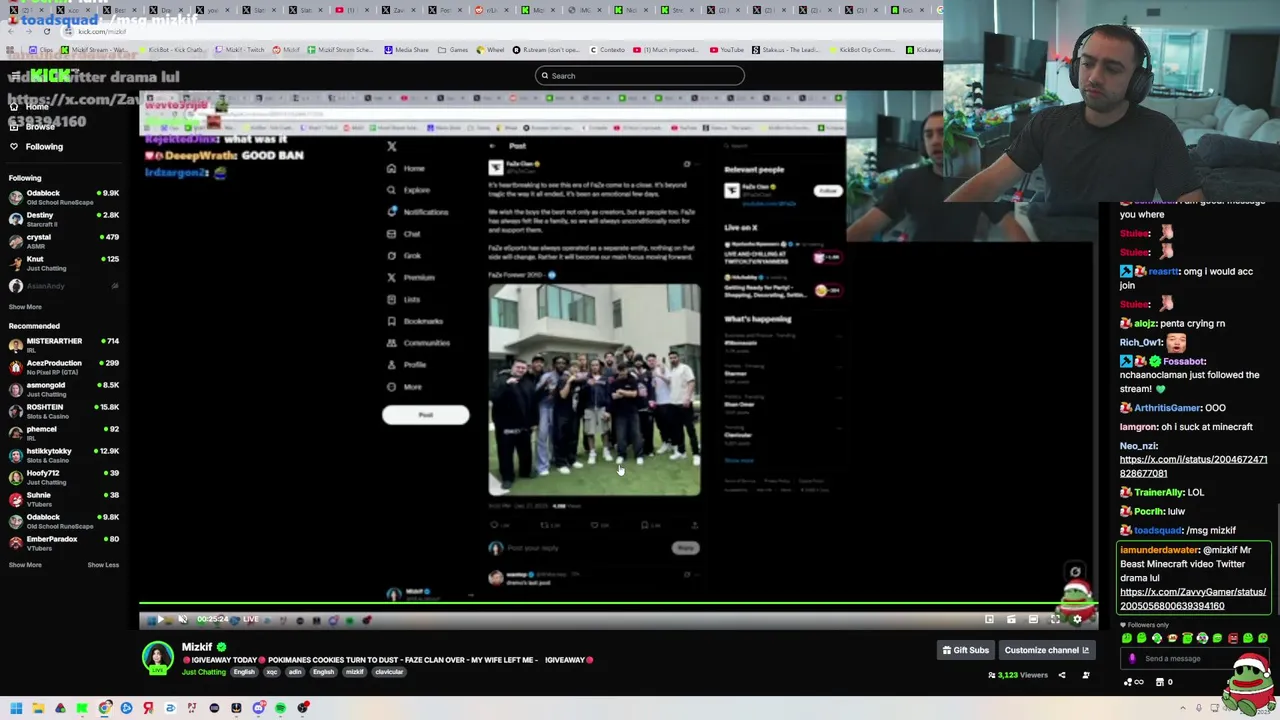Image resolution: width=1280 pixels, height=720 pixels.
Task: Open ROSHTEIN recommended channel
Action: click(64, 411)
